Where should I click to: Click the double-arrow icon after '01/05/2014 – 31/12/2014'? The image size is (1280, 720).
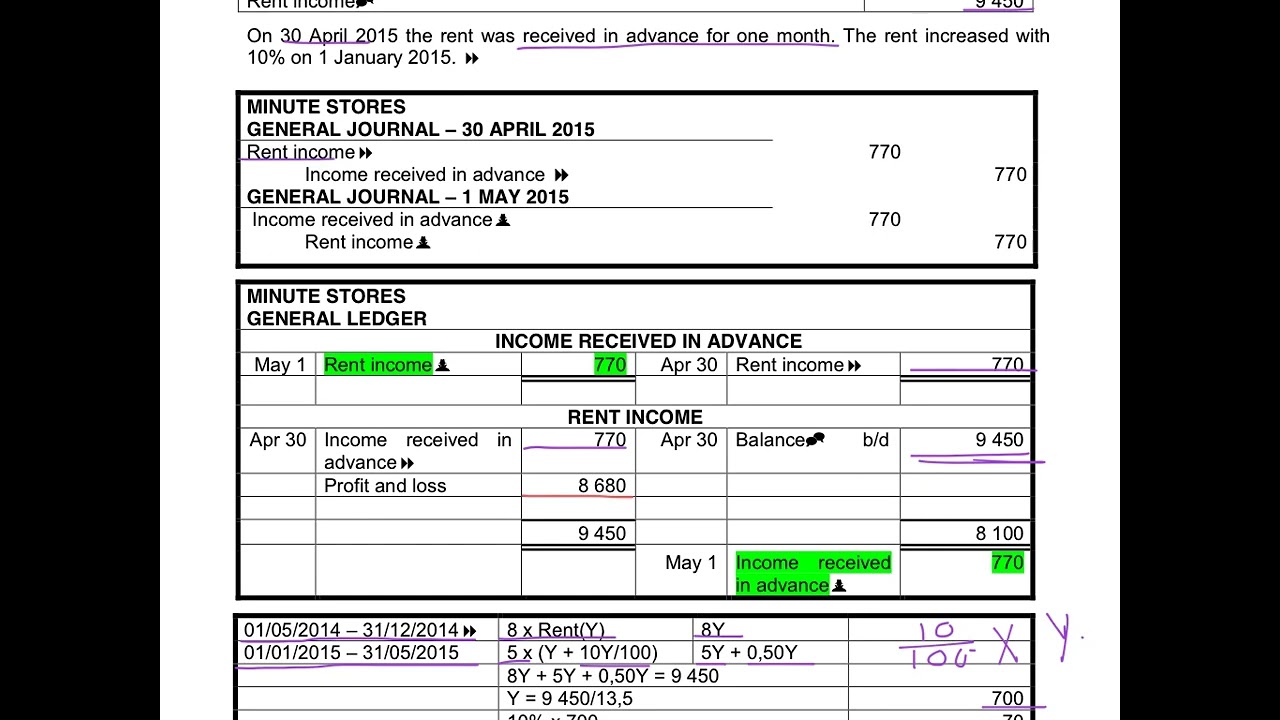[470, 631]
